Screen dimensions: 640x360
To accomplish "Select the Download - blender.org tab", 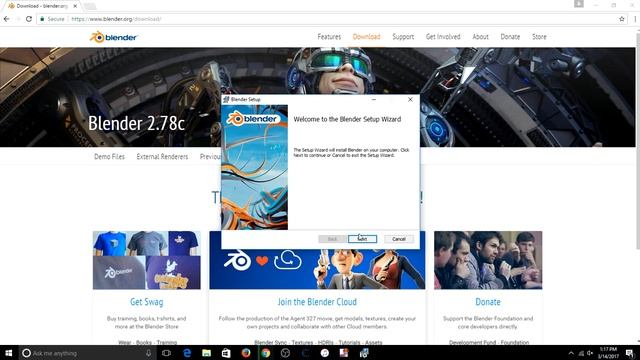I will (x=41, y=6).
